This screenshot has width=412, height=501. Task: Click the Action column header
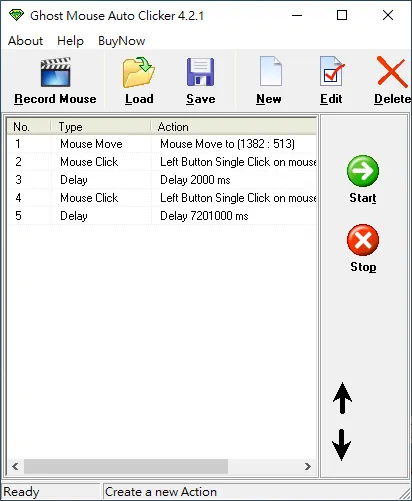(x=233, y=127)
